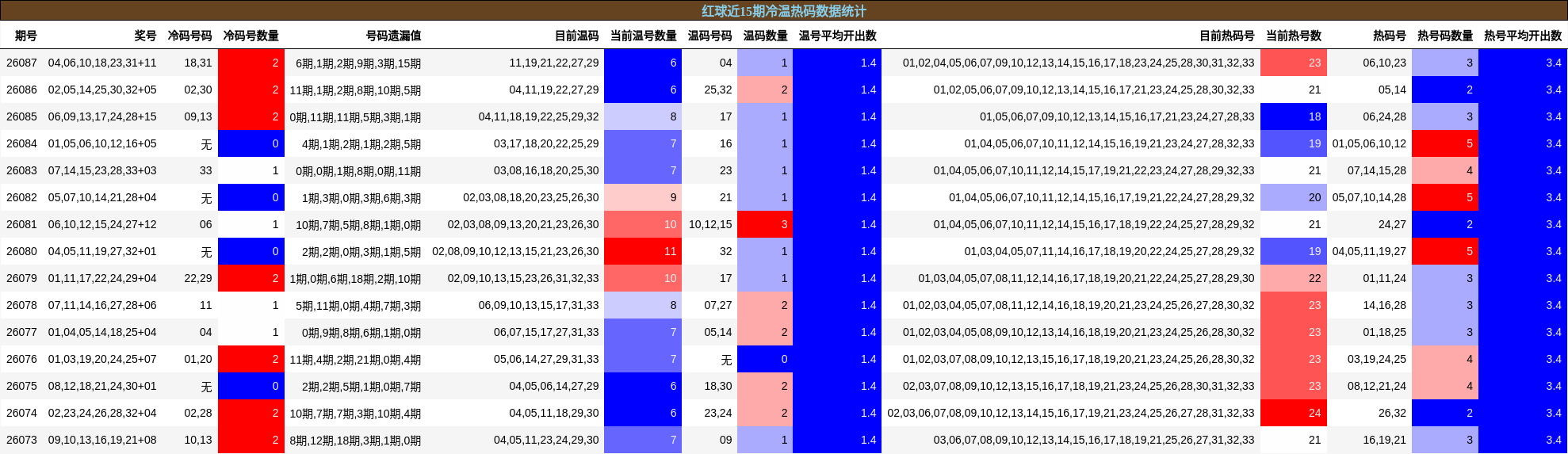Select period number 26080
The image size is (1568, 454).
tap(21, 251)
